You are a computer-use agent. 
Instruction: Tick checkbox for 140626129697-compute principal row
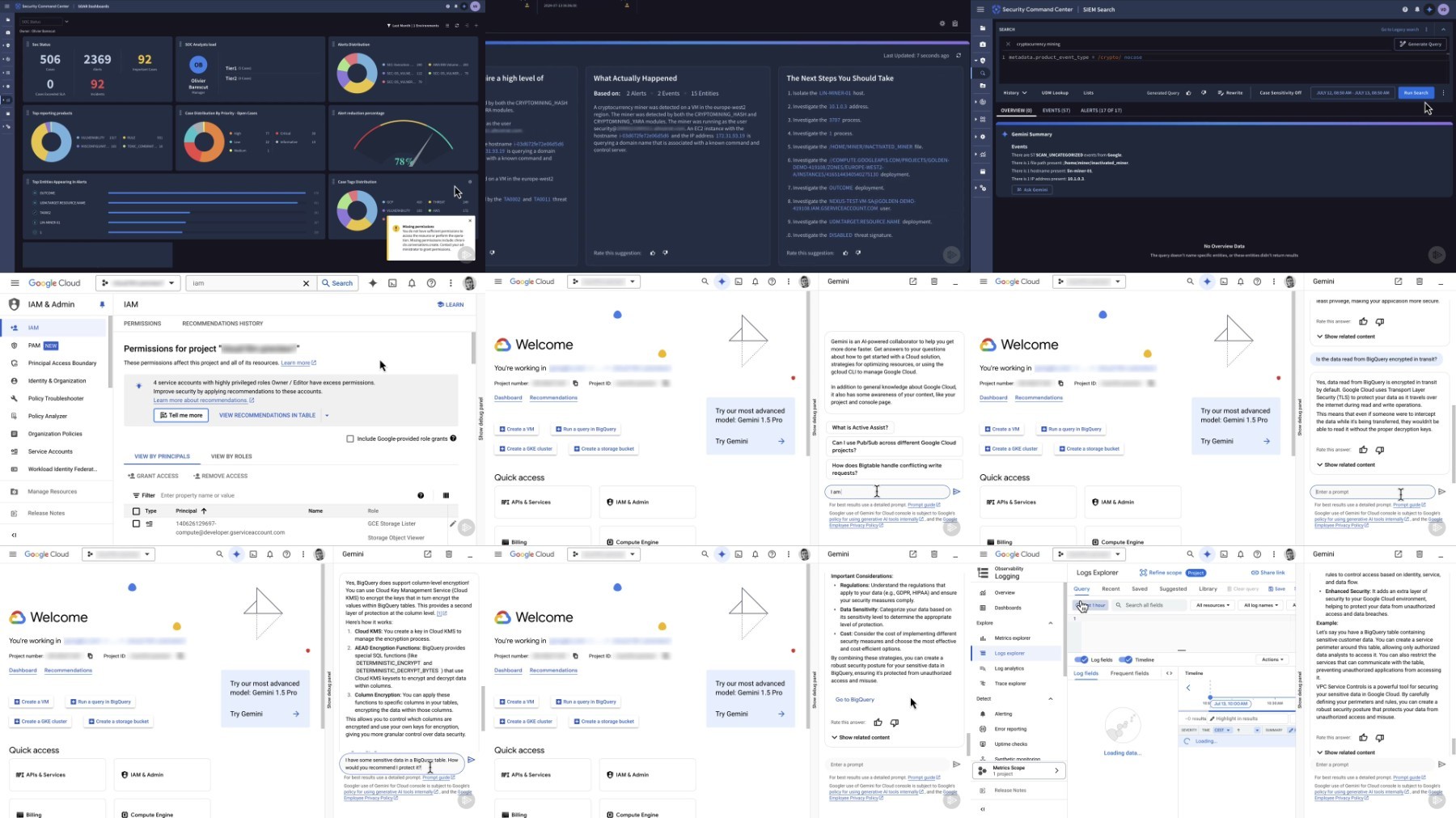click(x=136, y=523)
